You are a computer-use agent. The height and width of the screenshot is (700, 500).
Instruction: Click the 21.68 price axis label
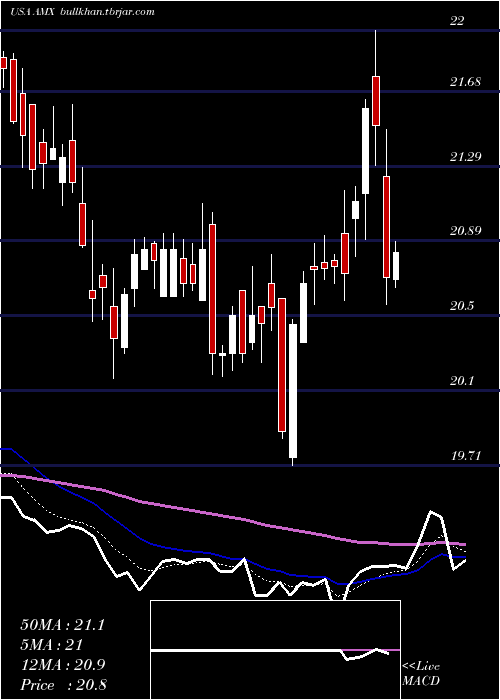(x=466, y=82)
